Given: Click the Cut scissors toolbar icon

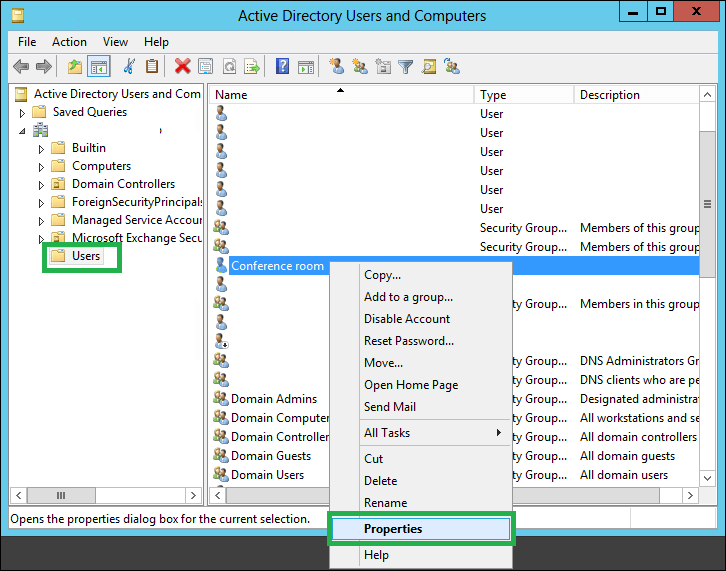Looking at the screenshot, I should point(129,67).
